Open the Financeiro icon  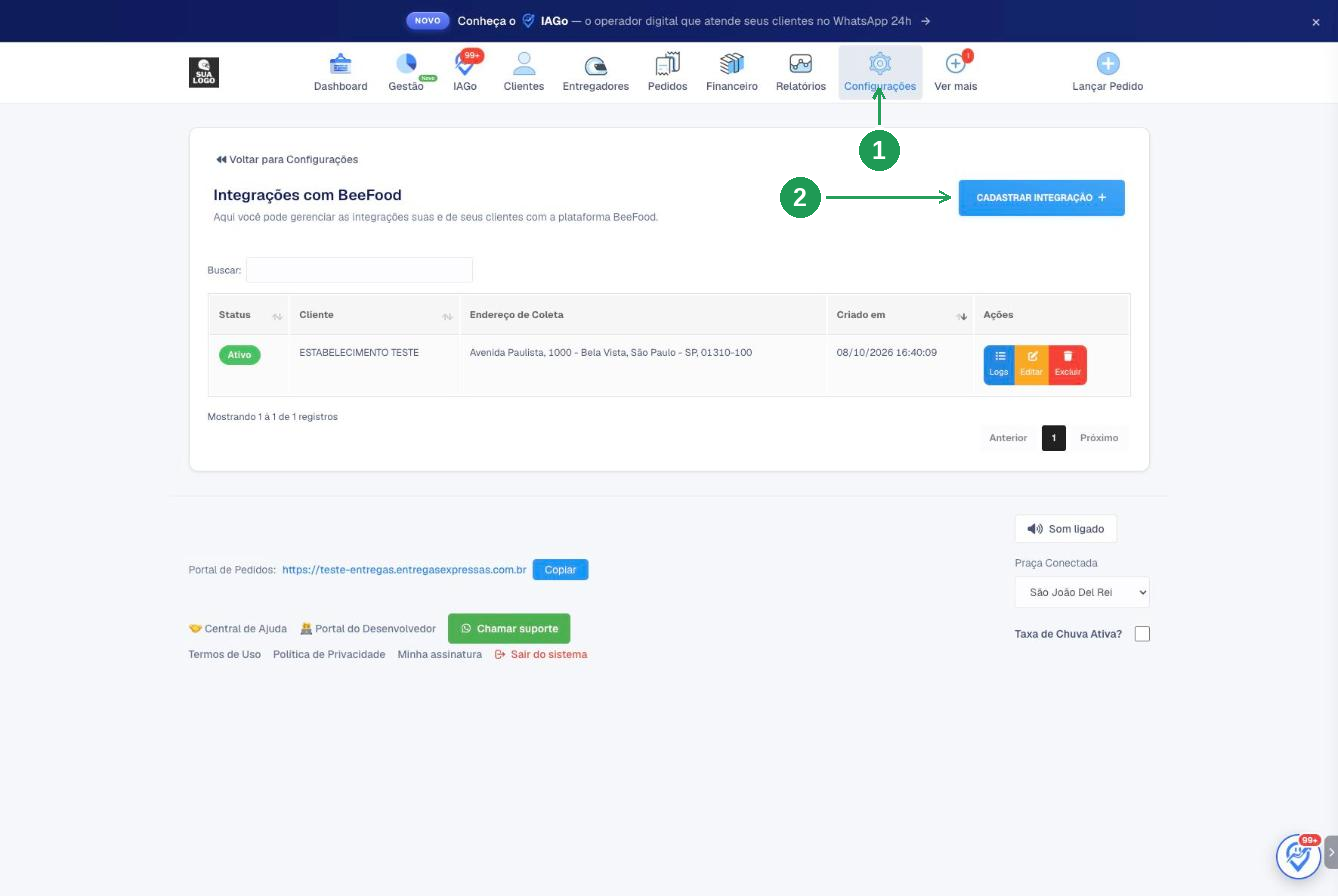pos(731,64)
